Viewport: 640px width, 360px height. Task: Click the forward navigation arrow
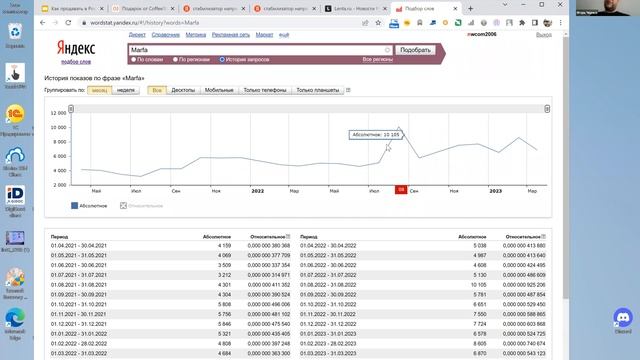[56, 23]
